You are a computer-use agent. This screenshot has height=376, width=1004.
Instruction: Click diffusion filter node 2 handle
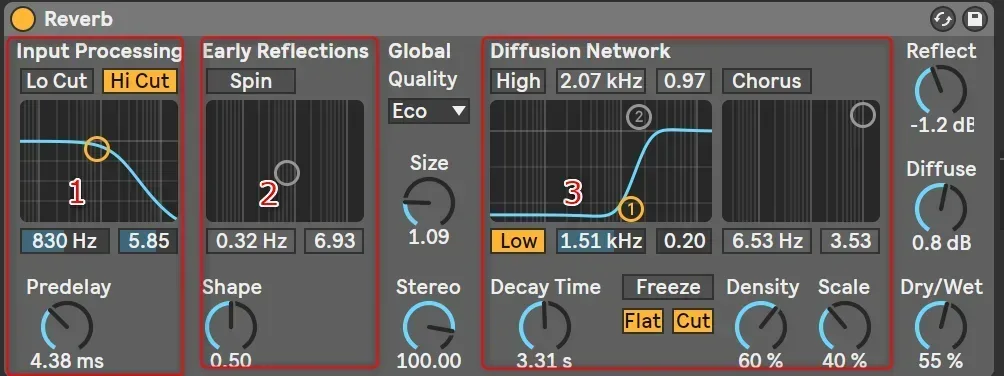point(639,117)
